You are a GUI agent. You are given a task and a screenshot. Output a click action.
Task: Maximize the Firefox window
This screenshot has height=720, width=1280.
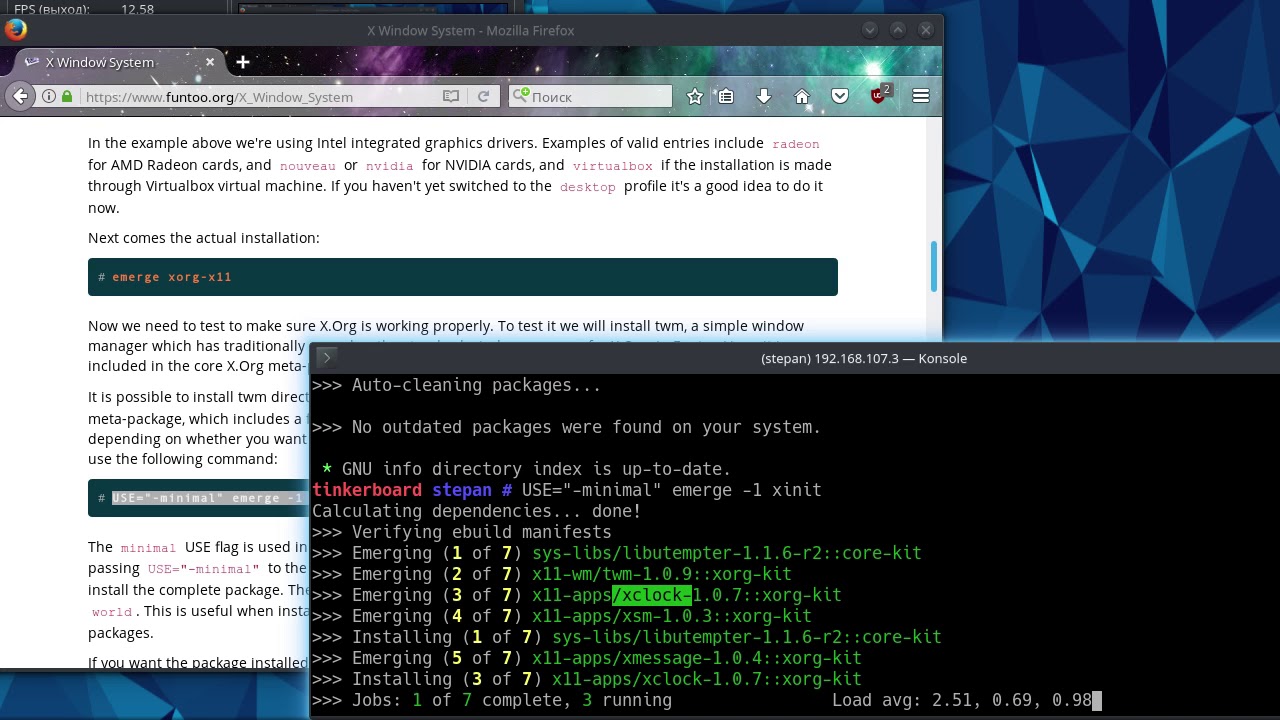[x=898, y=30]
